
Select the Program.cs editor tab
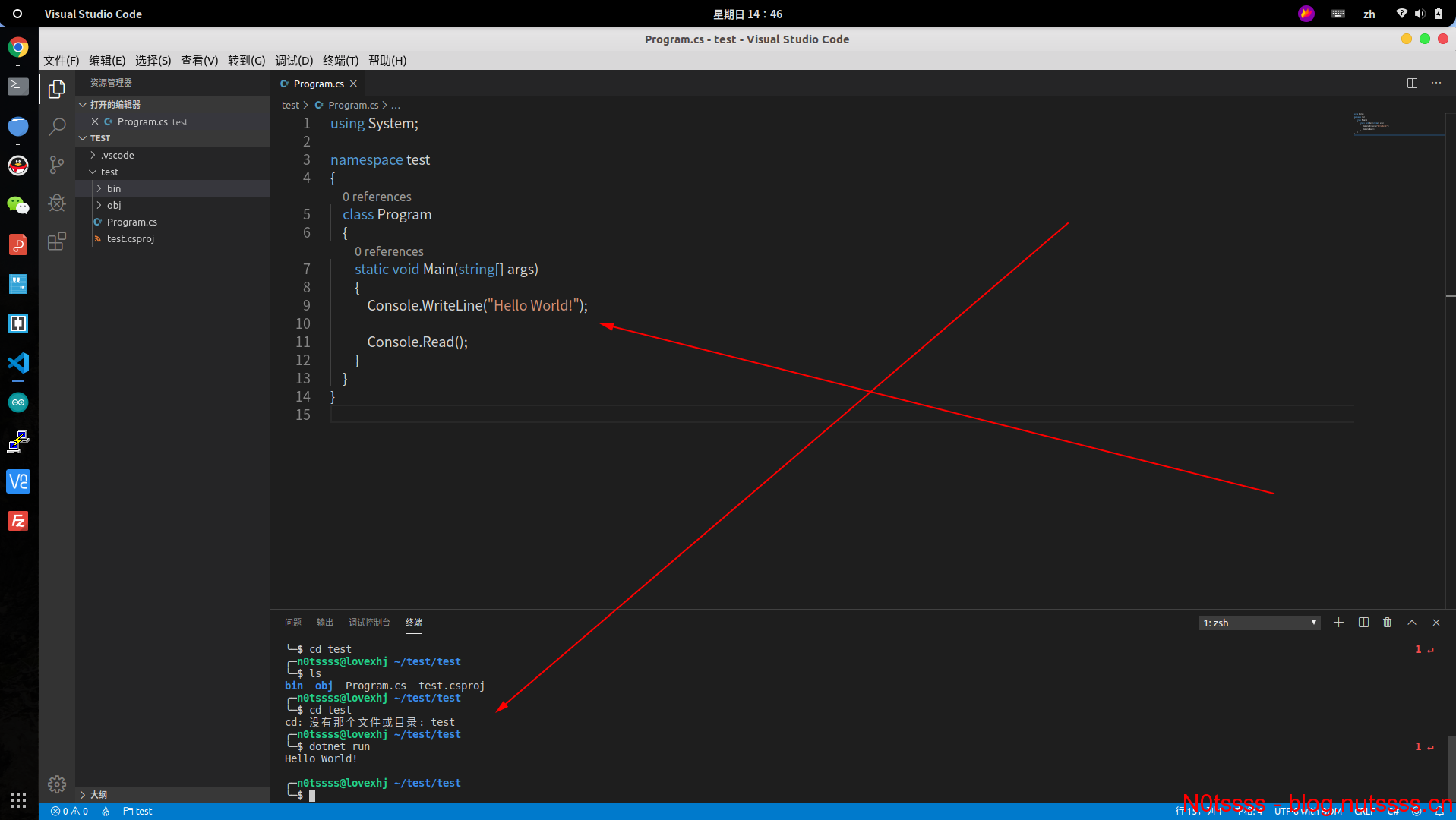click(x=318, y=84)
